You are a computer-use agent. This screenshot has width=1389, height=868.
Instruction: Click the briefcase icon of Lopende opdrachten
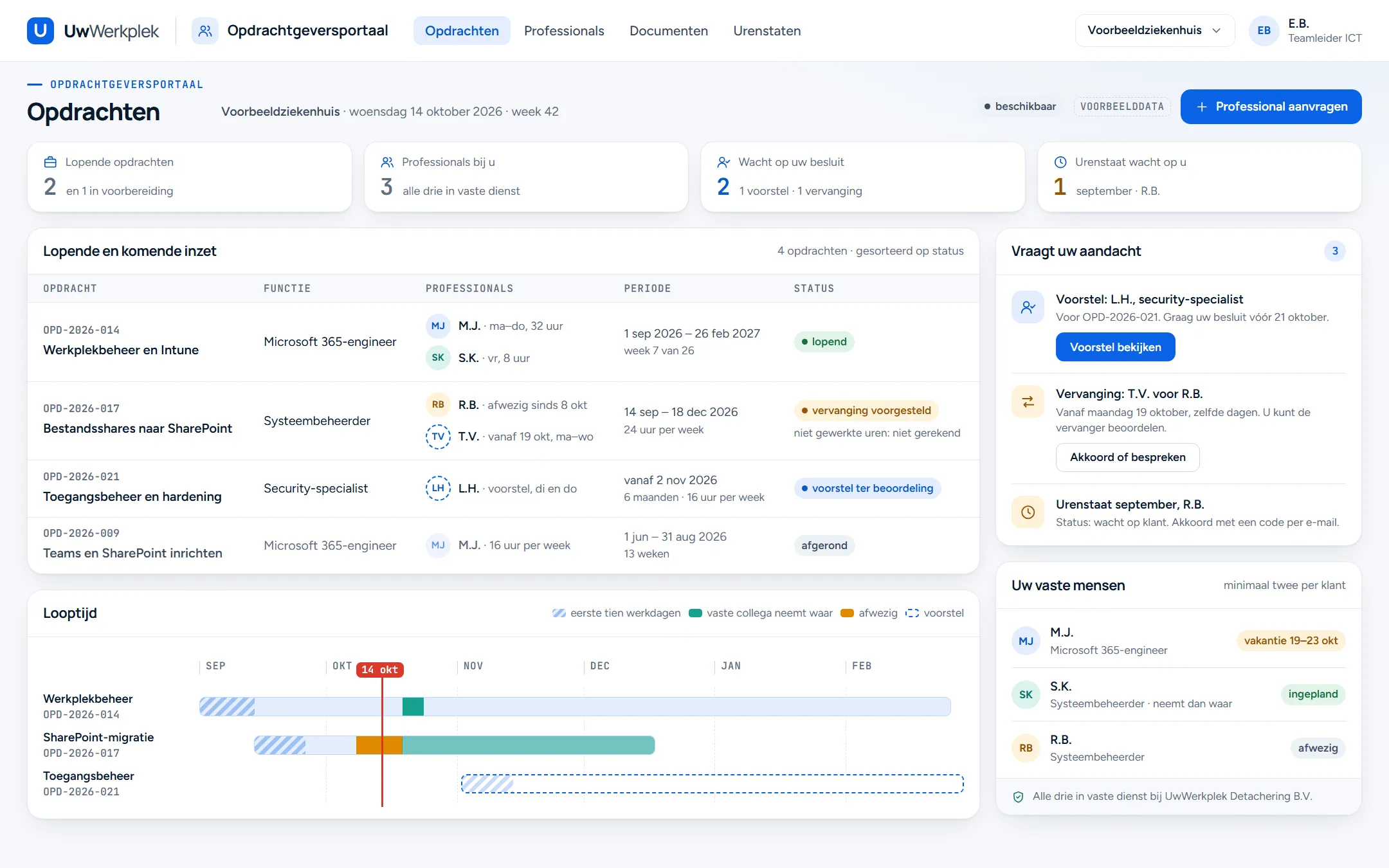click(50, 162)
